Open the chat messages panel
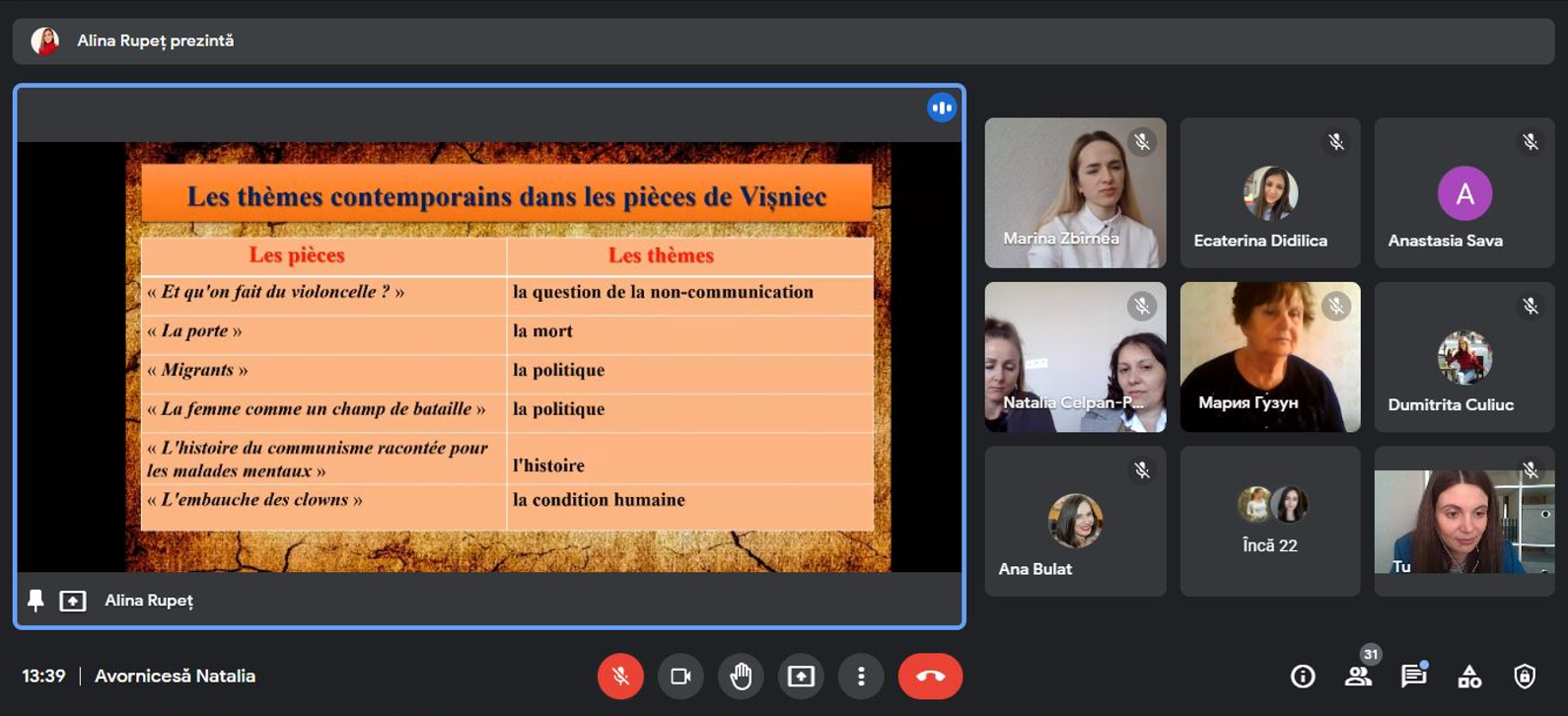The width and height of the screenshot is (1568, 716). pyautogui.click(x=1413, y=677)
